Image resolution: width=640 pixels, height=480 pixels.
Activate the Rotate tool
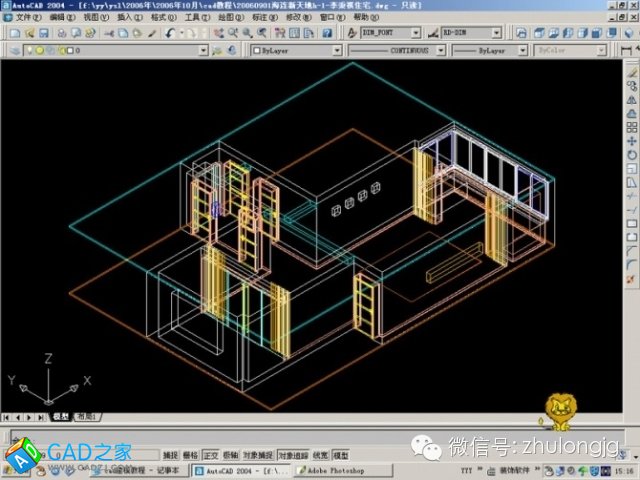tap(632, 155)
